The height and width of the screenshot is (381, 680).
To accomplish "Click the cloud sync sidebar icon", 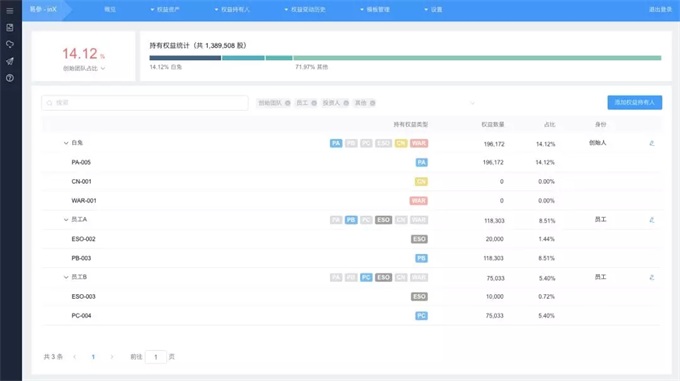I will [x=10, y=44].
